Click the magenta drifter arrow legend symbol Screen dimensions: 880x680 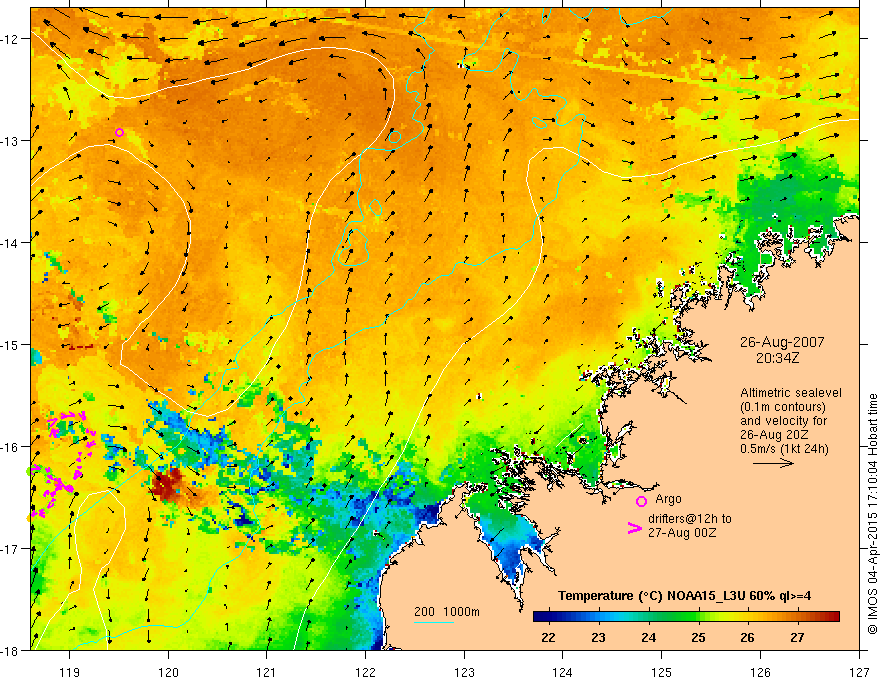(634, 528)
